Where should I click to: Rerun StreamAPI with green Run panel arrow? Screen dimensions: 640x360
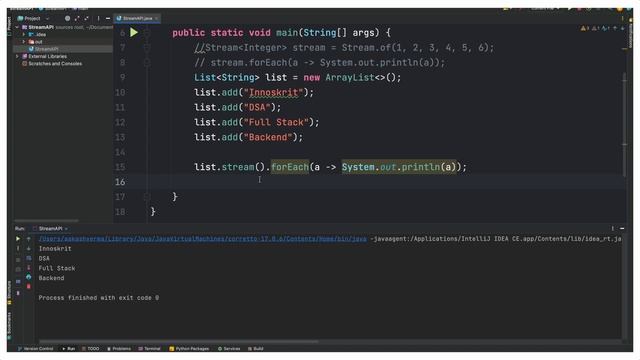click(18, 239)
